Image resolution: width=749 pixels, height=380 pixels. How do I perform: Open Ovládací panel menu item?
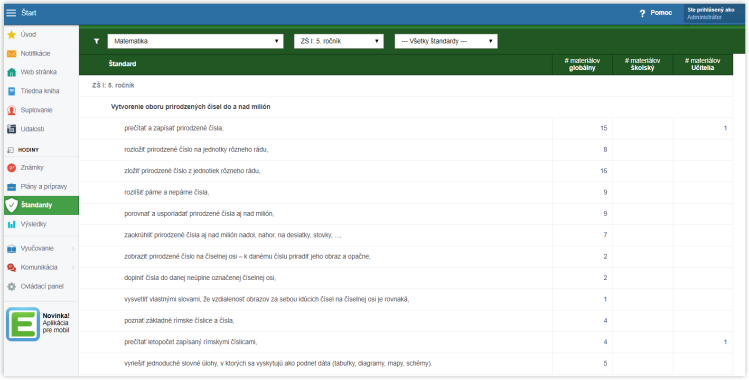click(41, 287)
